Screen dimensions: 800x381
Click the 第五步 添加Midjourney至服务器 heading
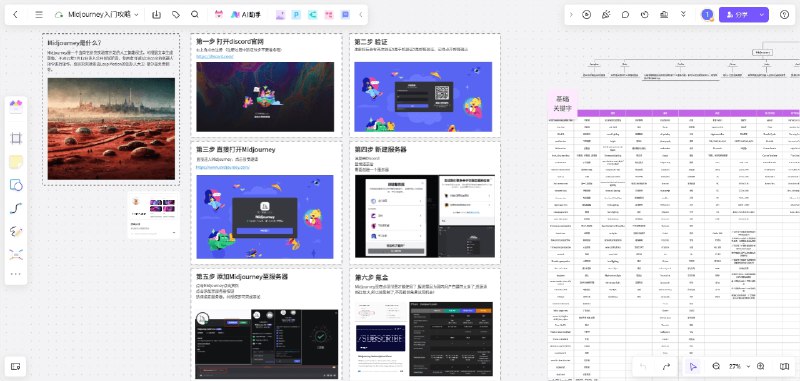point(242,276)
